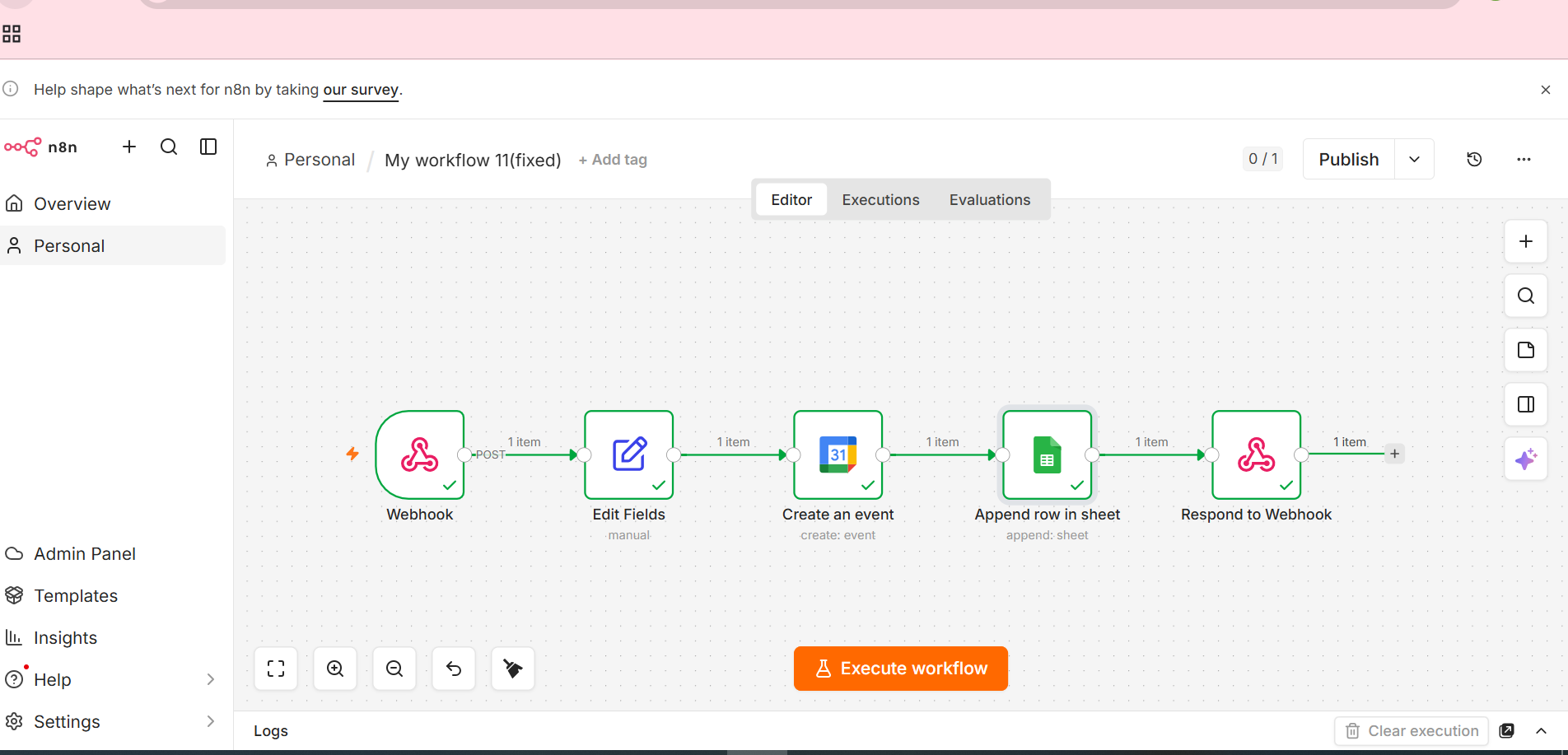Switch to the Editor tab
The height and width of the screenshot is (755, 1568).
click(x=791, y=199)
